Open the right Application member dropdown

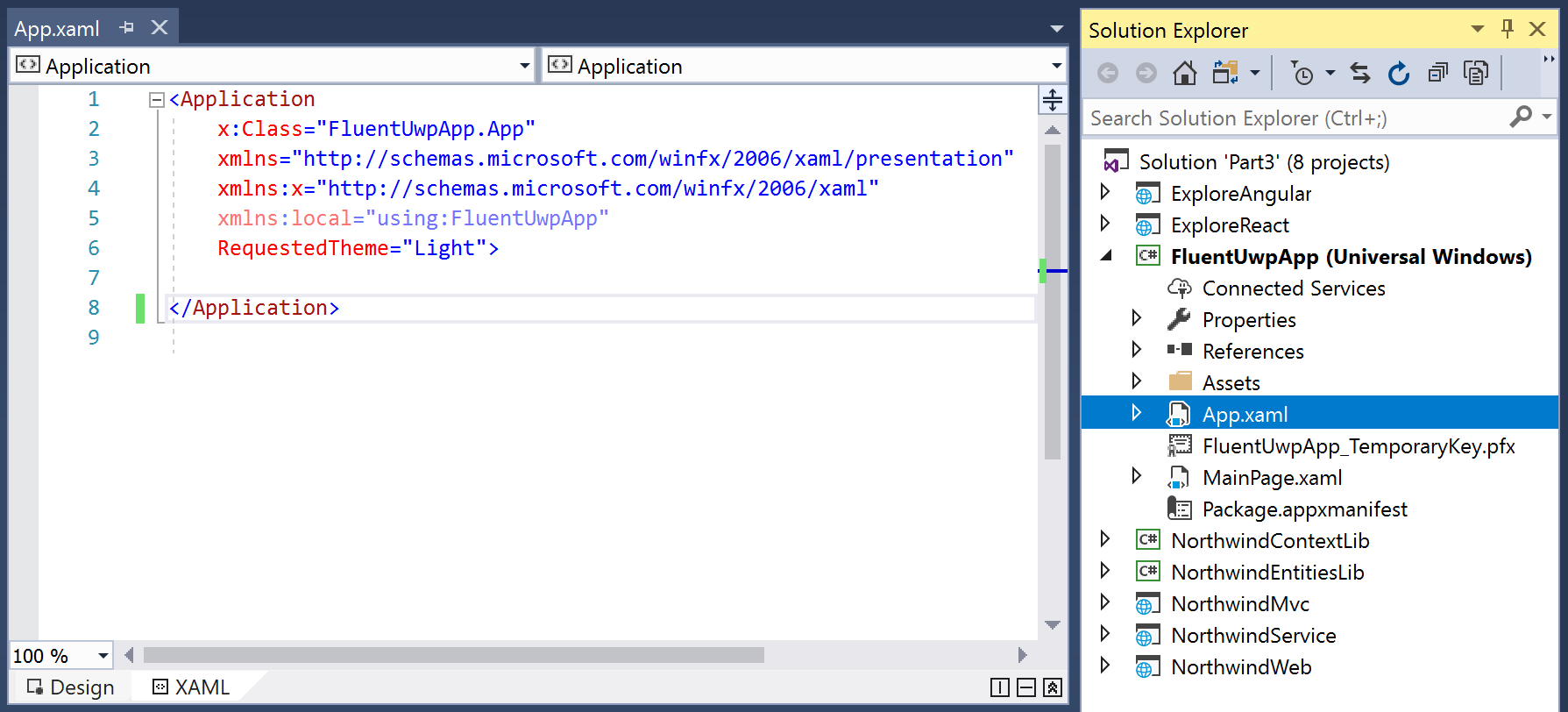(1057, 66)
